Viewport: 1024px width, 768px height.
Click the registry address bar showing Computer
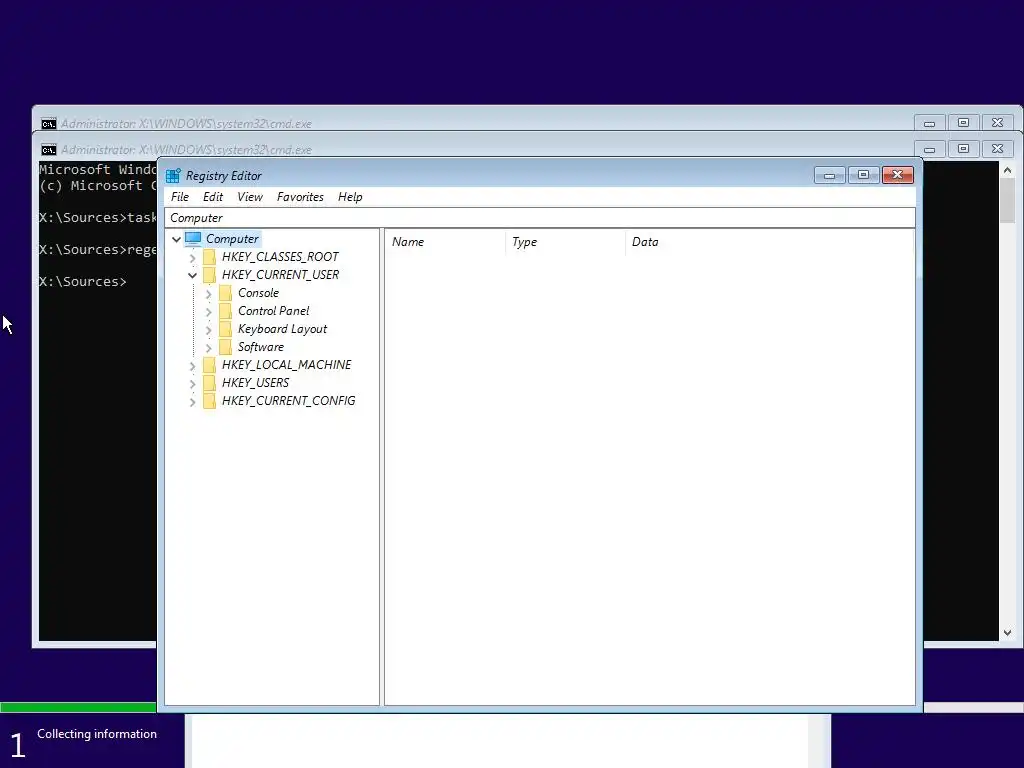pyautogui.click(x=540, y=218)
